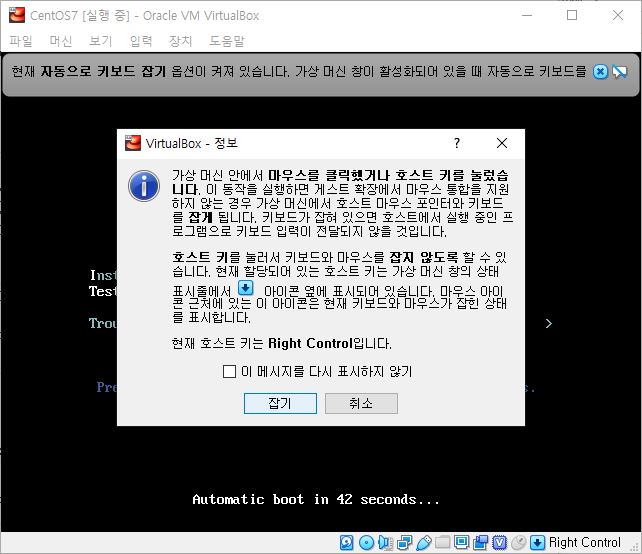The image size is (642, 554).
Task: Click the Automatic boot countdown text
Action: (316, 499)
